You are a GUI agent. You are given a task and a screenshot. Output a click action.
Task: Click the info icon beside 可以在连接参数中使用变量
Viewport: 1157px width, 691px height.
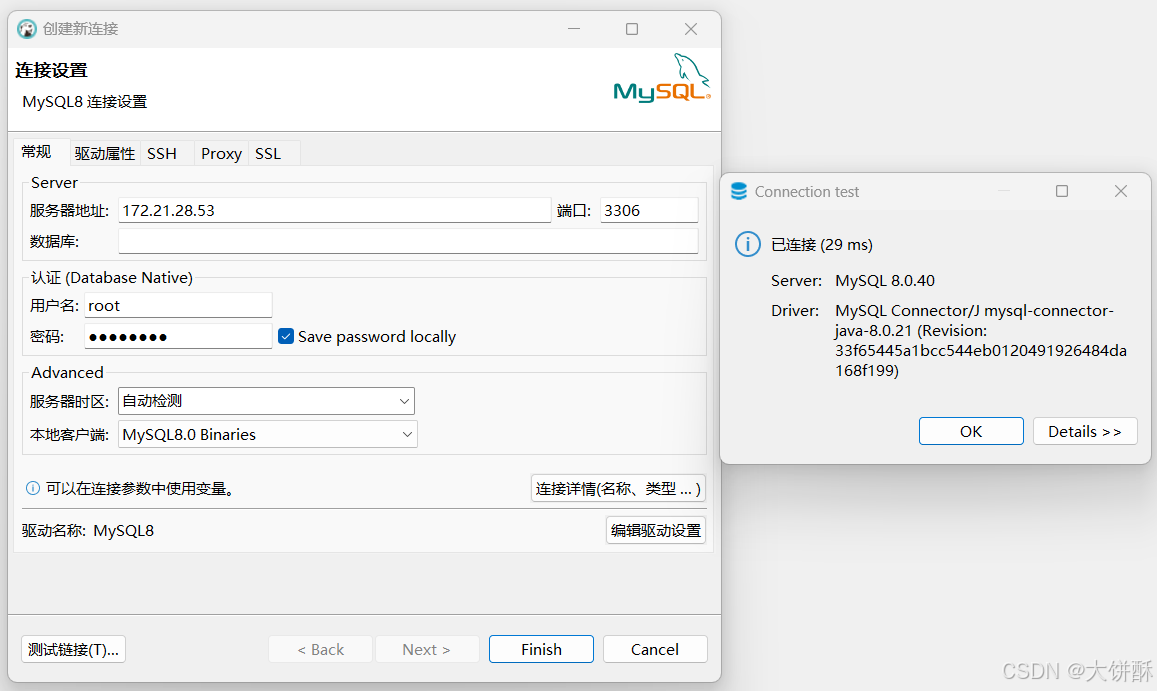[33, 488]
